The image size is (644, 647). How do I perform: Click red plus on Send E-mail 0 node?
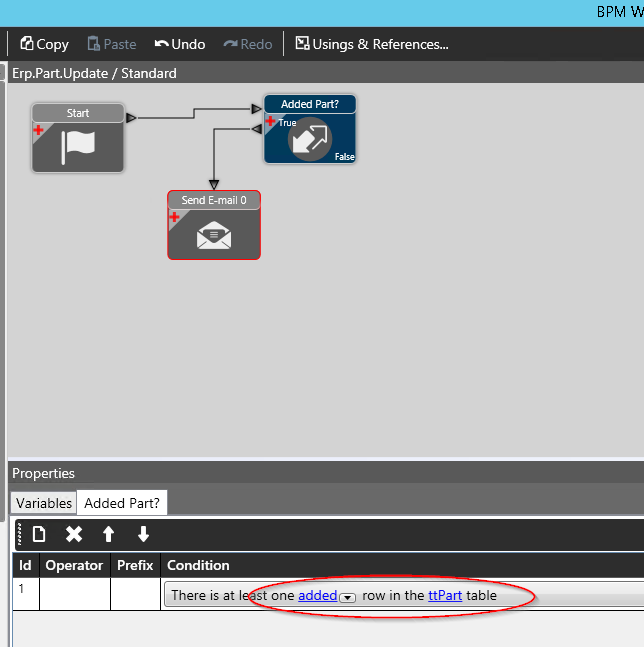click(174, 217)
